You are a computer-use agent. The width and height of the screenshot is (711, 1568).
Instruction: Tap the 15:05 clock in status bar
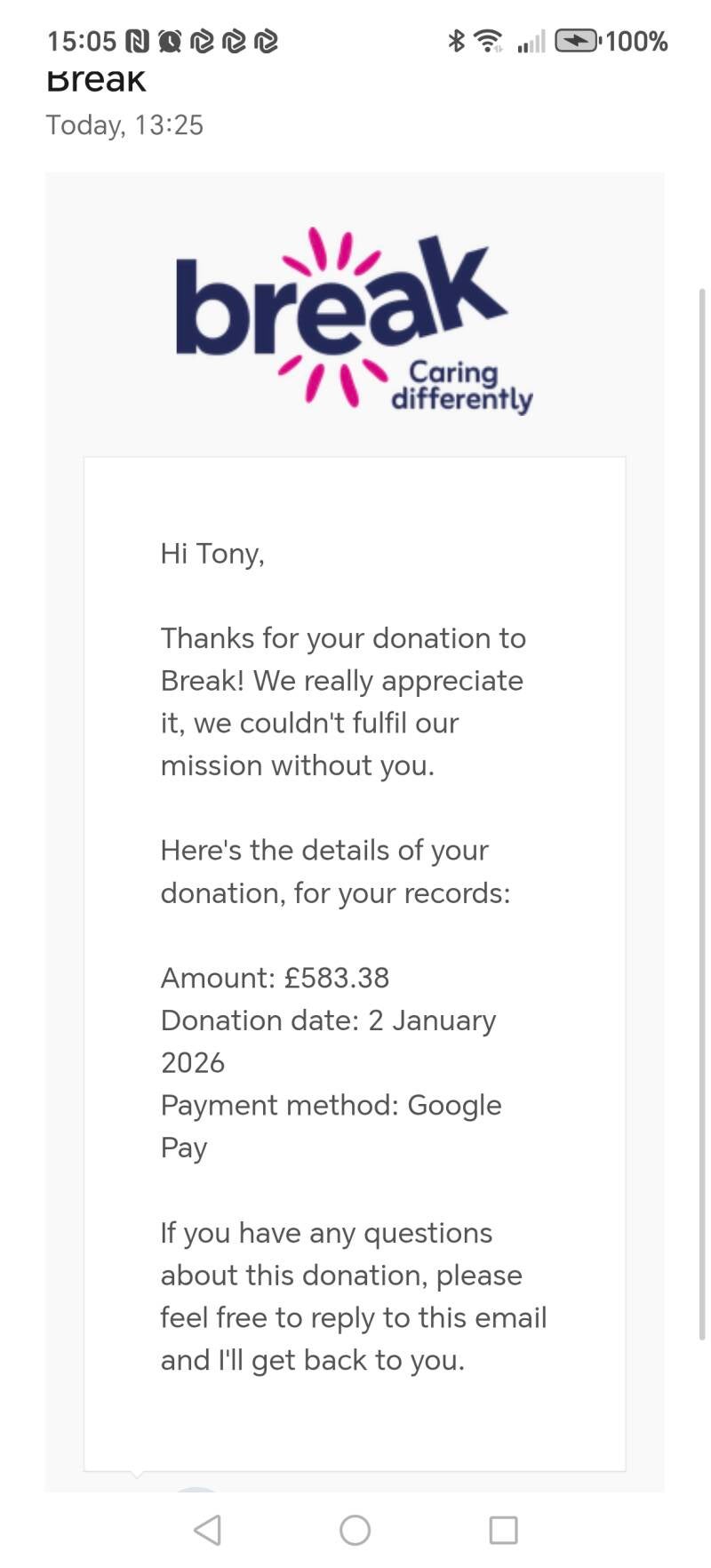tap(81, 41)
